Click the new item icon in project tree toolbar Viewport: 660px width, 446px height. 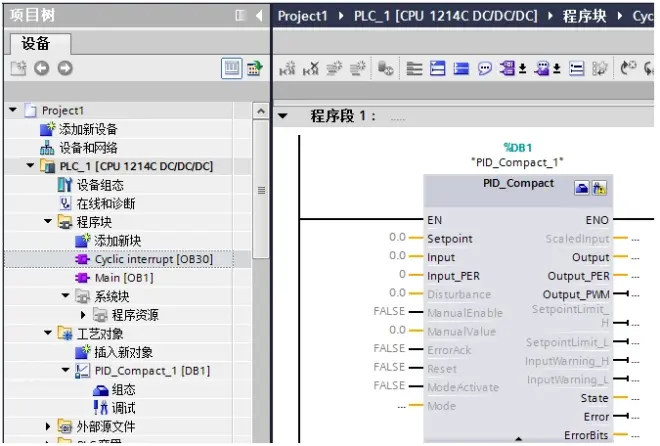pos(18,68)
